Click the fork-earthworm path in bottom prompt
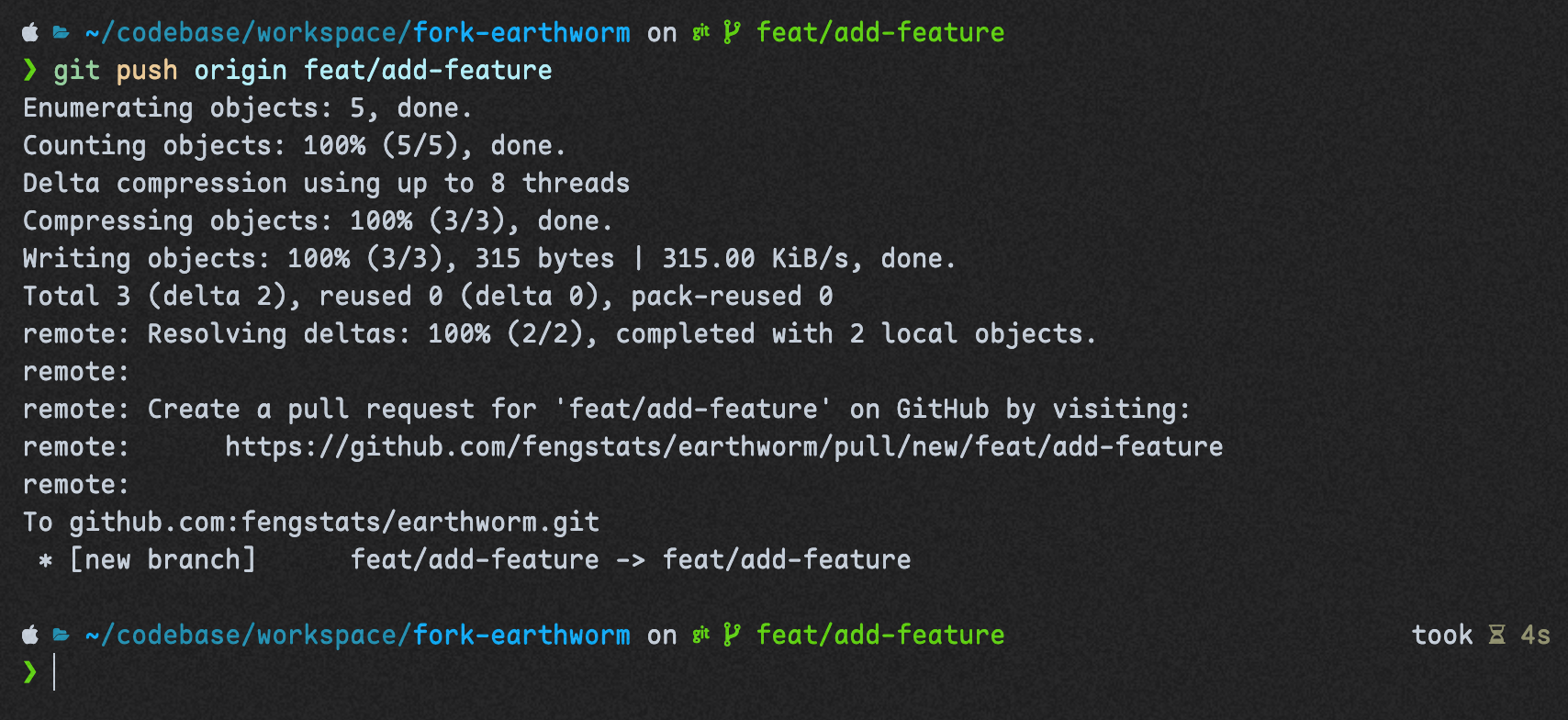 pos(521,636)
